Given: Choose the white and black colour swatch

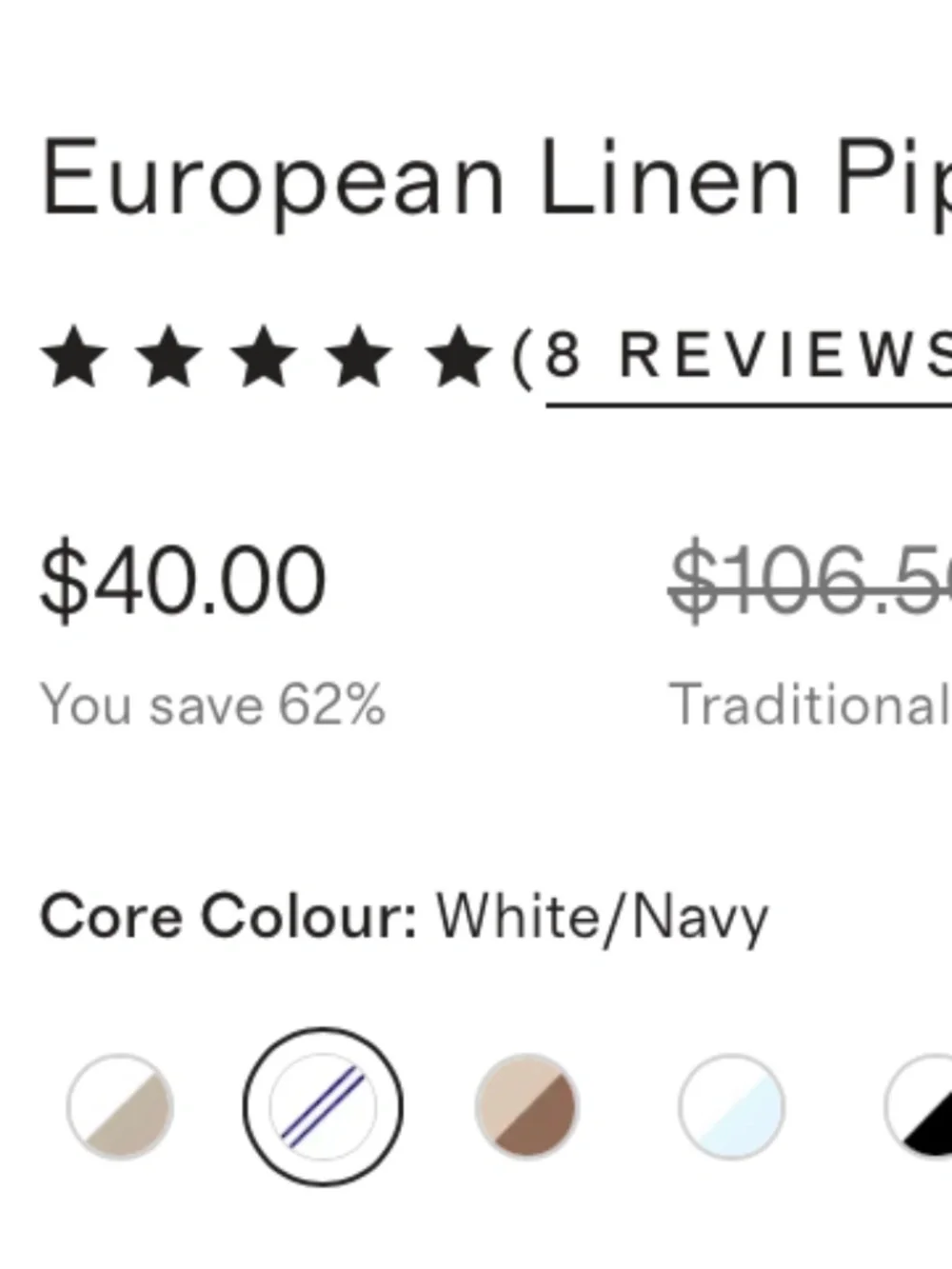Looking at the screenshot, I should coord(919,1107).
